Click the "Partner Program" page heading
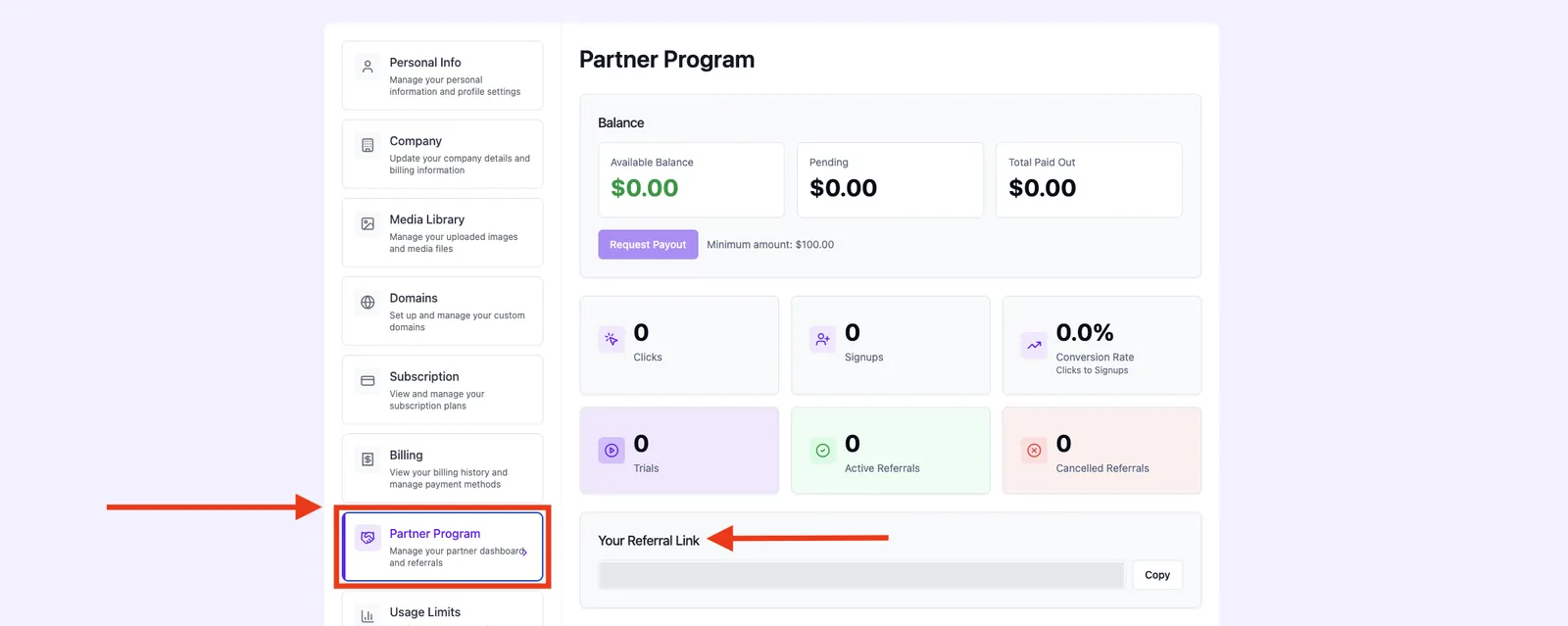This screenshot has height=626, width=1568. point(666,60)
